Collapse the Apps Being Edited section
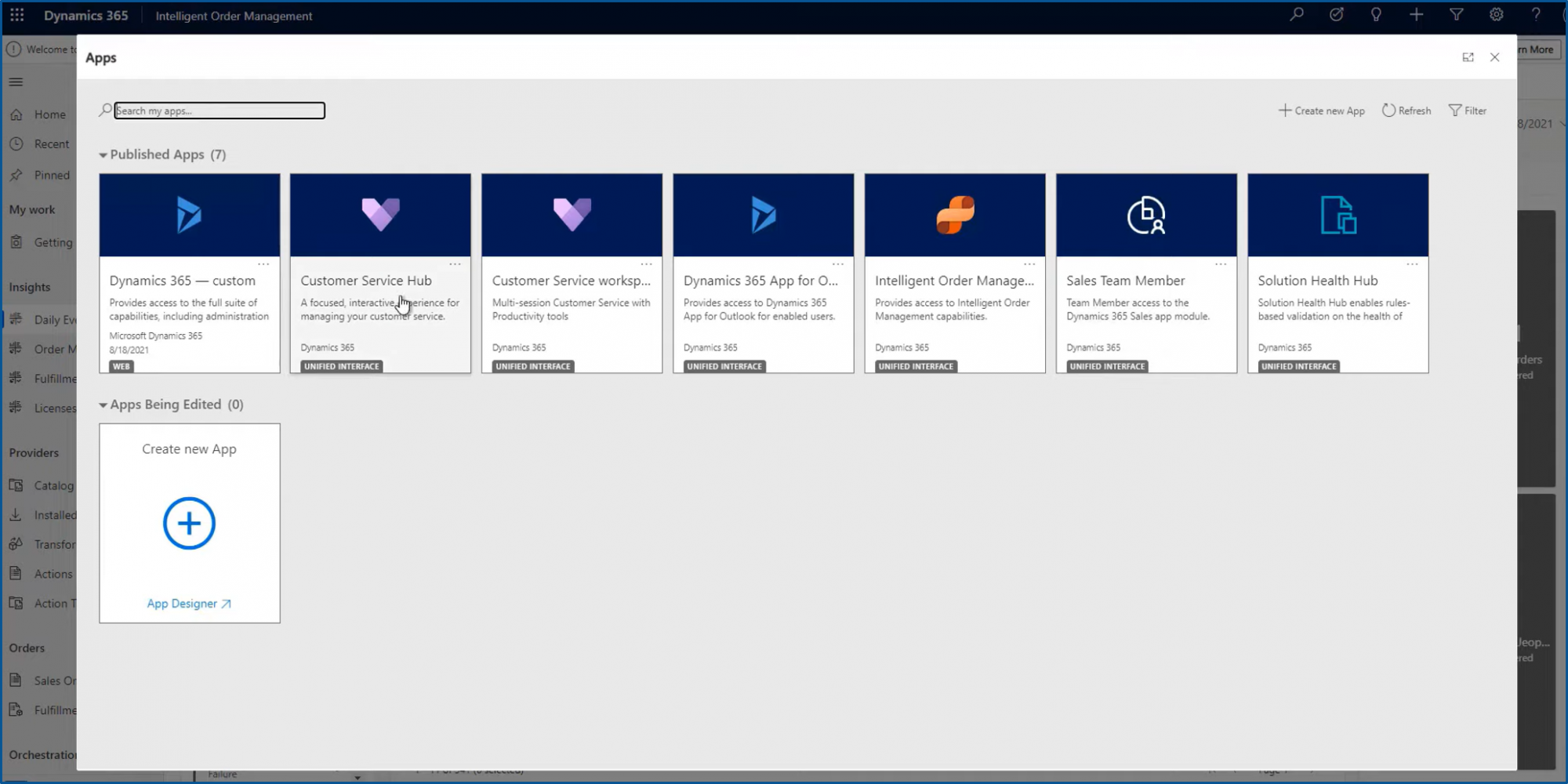1568x784 pixels. click(103, 405)
